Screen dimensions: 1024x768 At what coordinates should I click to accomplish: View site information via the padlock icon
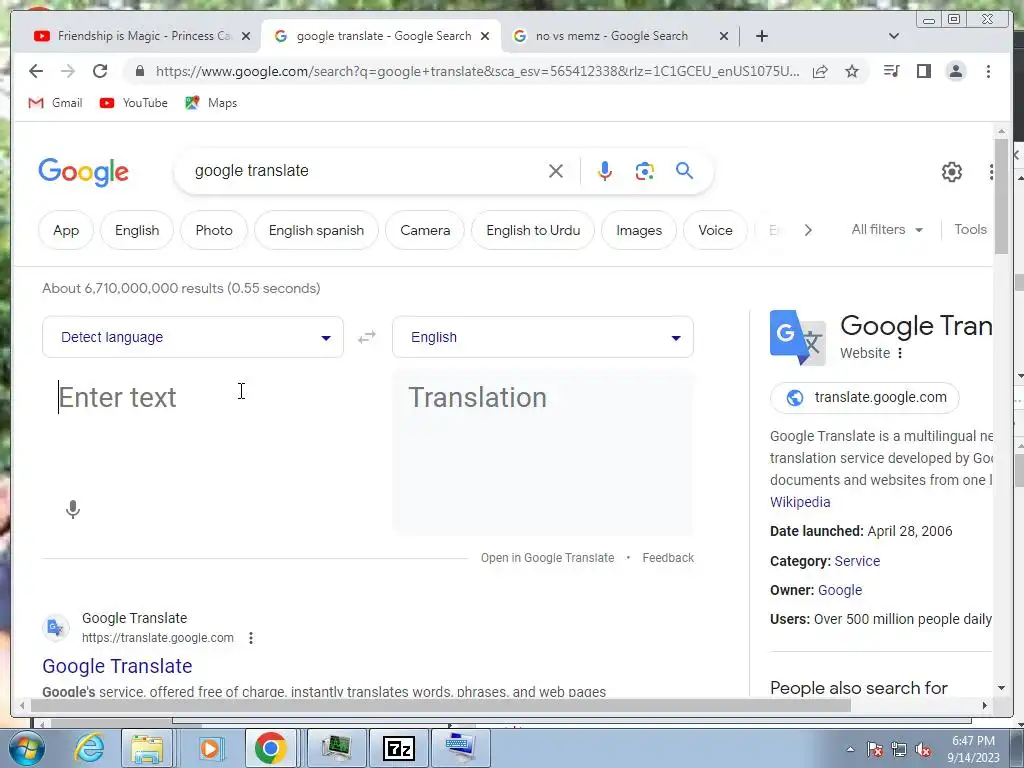point(139,71)
